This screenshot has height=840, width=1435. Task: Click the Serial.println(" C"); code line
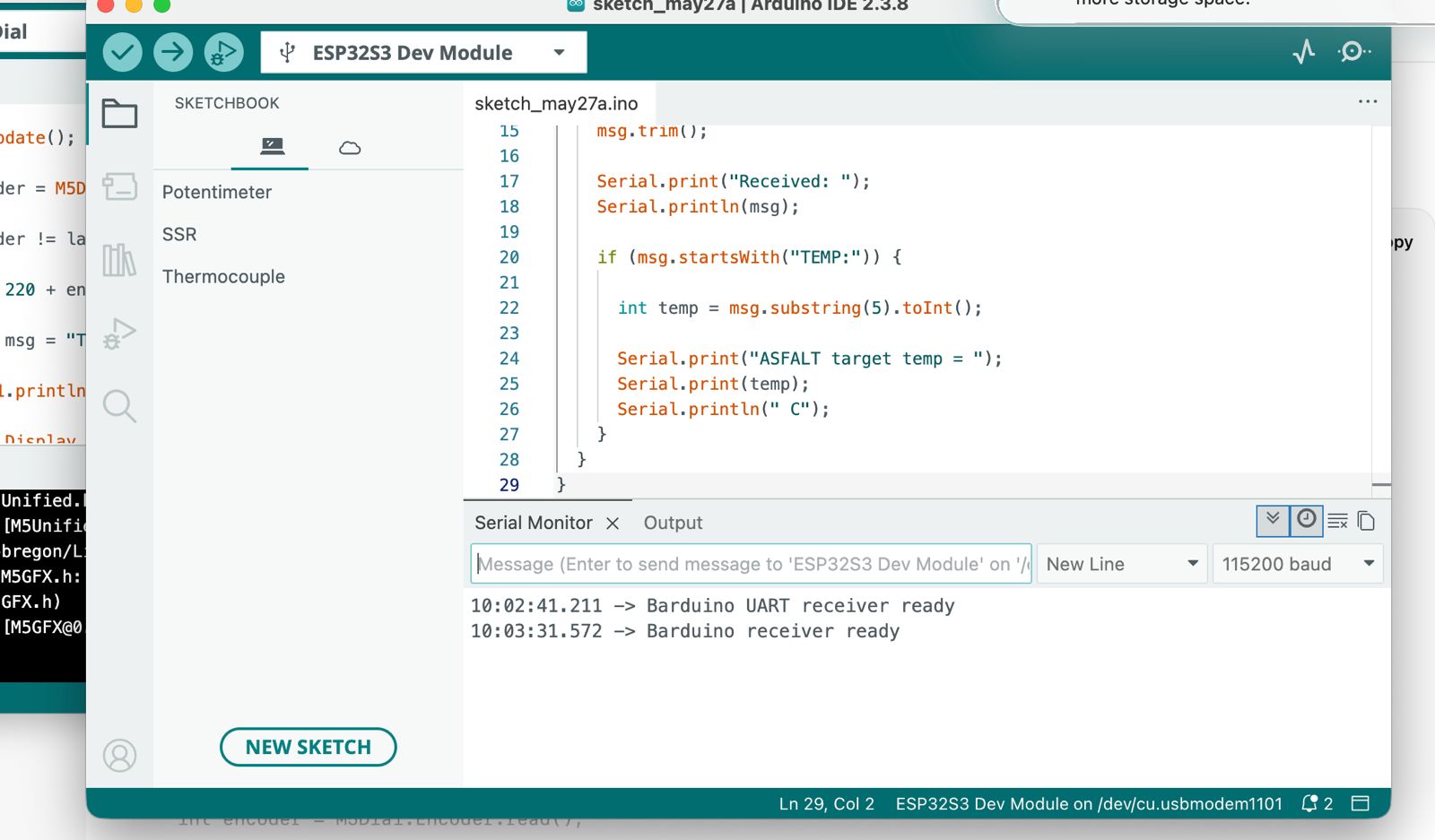point(723,409)
